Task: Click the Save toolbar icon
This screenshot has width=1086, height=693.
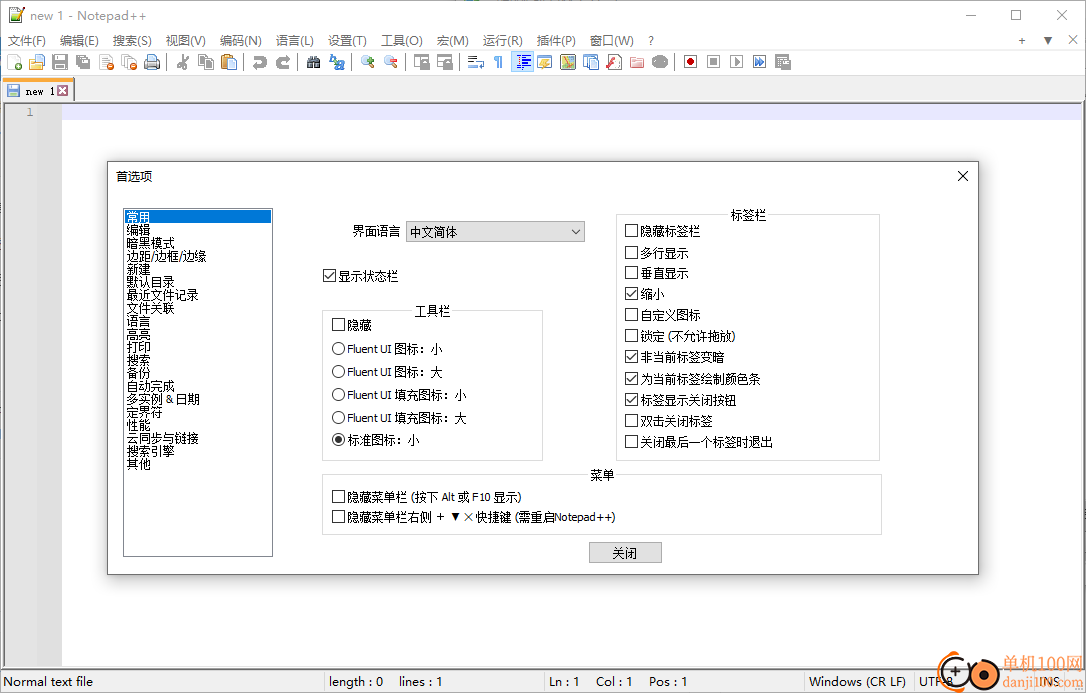Action: (x=60, y=62)
